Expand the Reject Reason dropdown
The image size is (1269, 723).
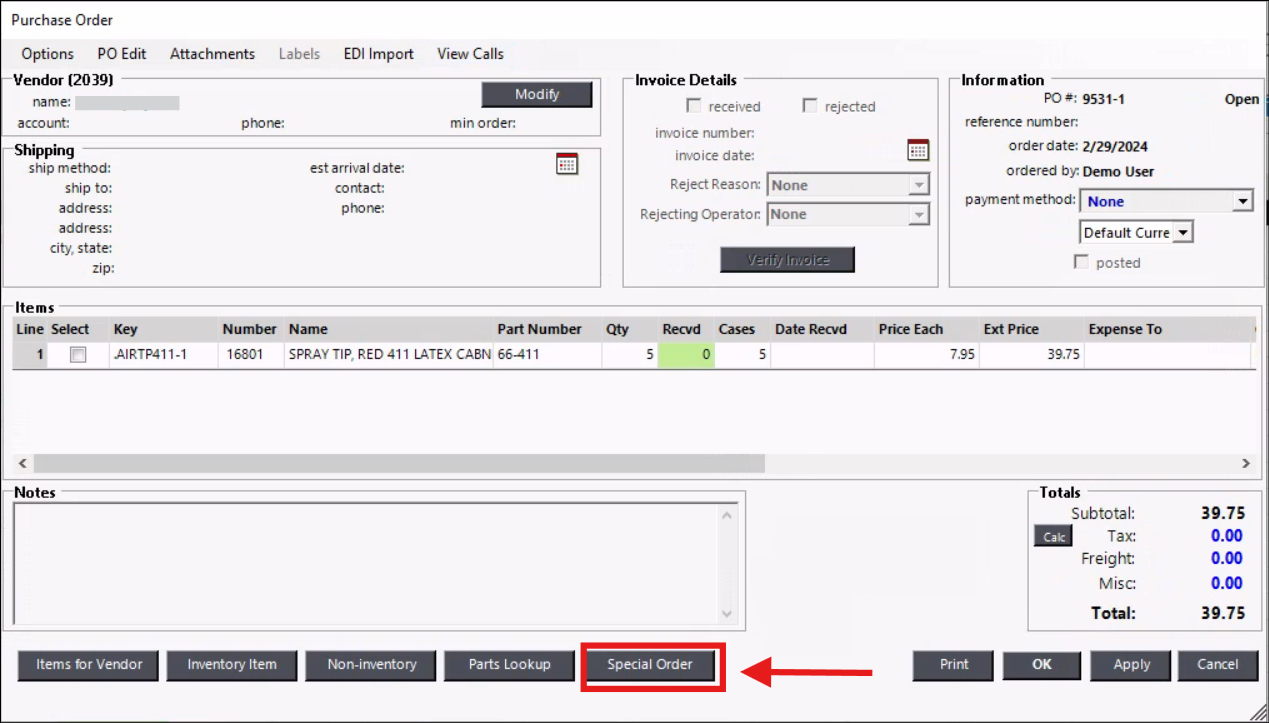click(x=918, y=185)
